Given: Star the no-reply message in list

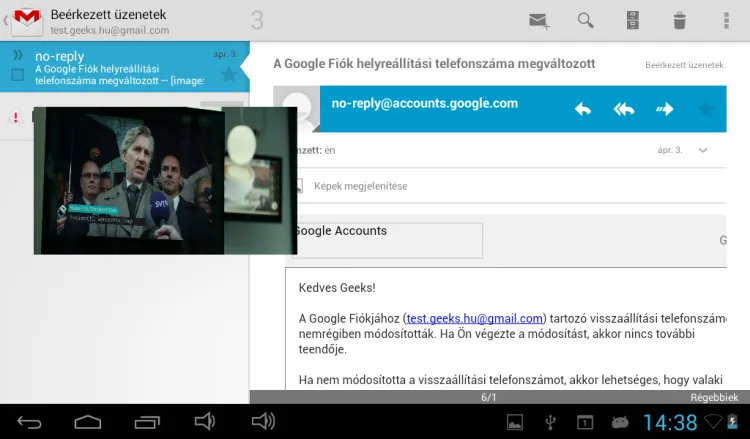Looking at the screenshot, I should point(228,75).
